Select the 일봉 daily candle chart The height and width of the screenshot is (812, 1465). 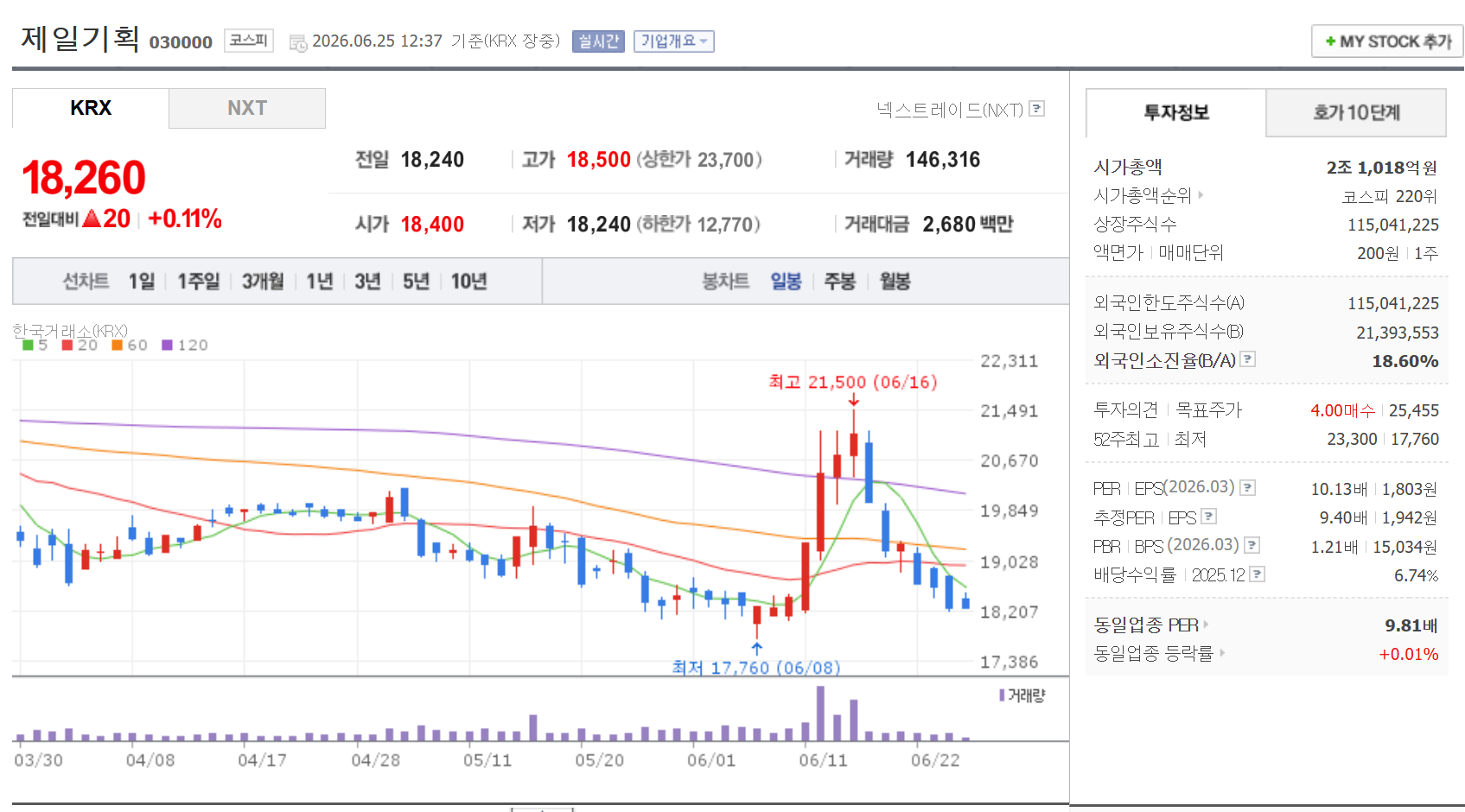[787, 282]
